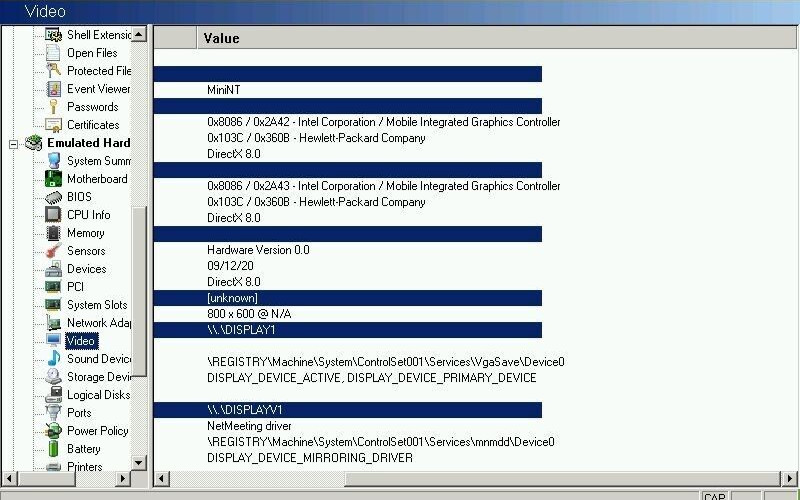Click the Passwords key icon
Image resolution: width=800 pixels, height=500 pixels.
pos(53,107)
